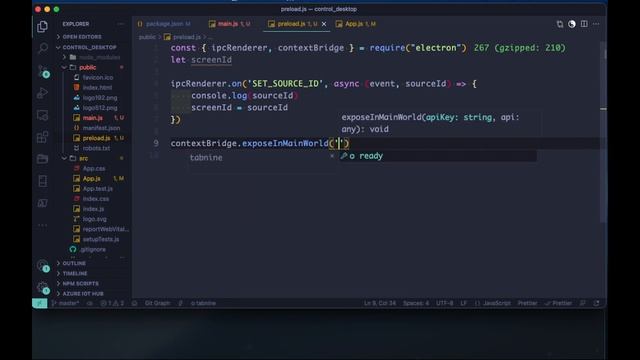Click the circular contrast icon in editor toolbar

tap(572, 24)
